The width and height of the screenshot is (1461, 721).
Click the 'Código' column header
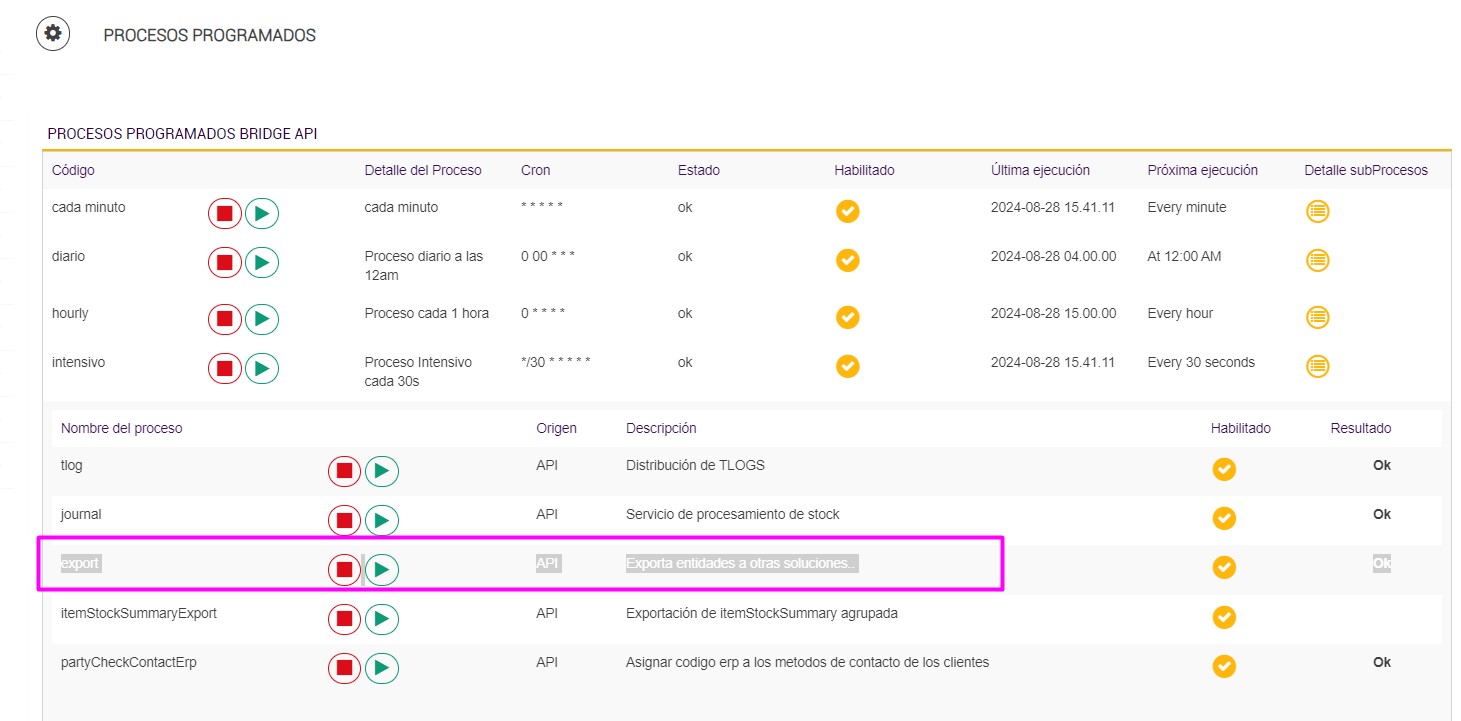[73, 170]
